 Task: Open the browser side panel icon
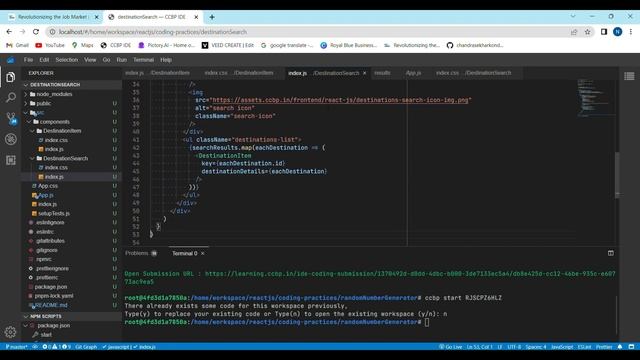(604, 32)
